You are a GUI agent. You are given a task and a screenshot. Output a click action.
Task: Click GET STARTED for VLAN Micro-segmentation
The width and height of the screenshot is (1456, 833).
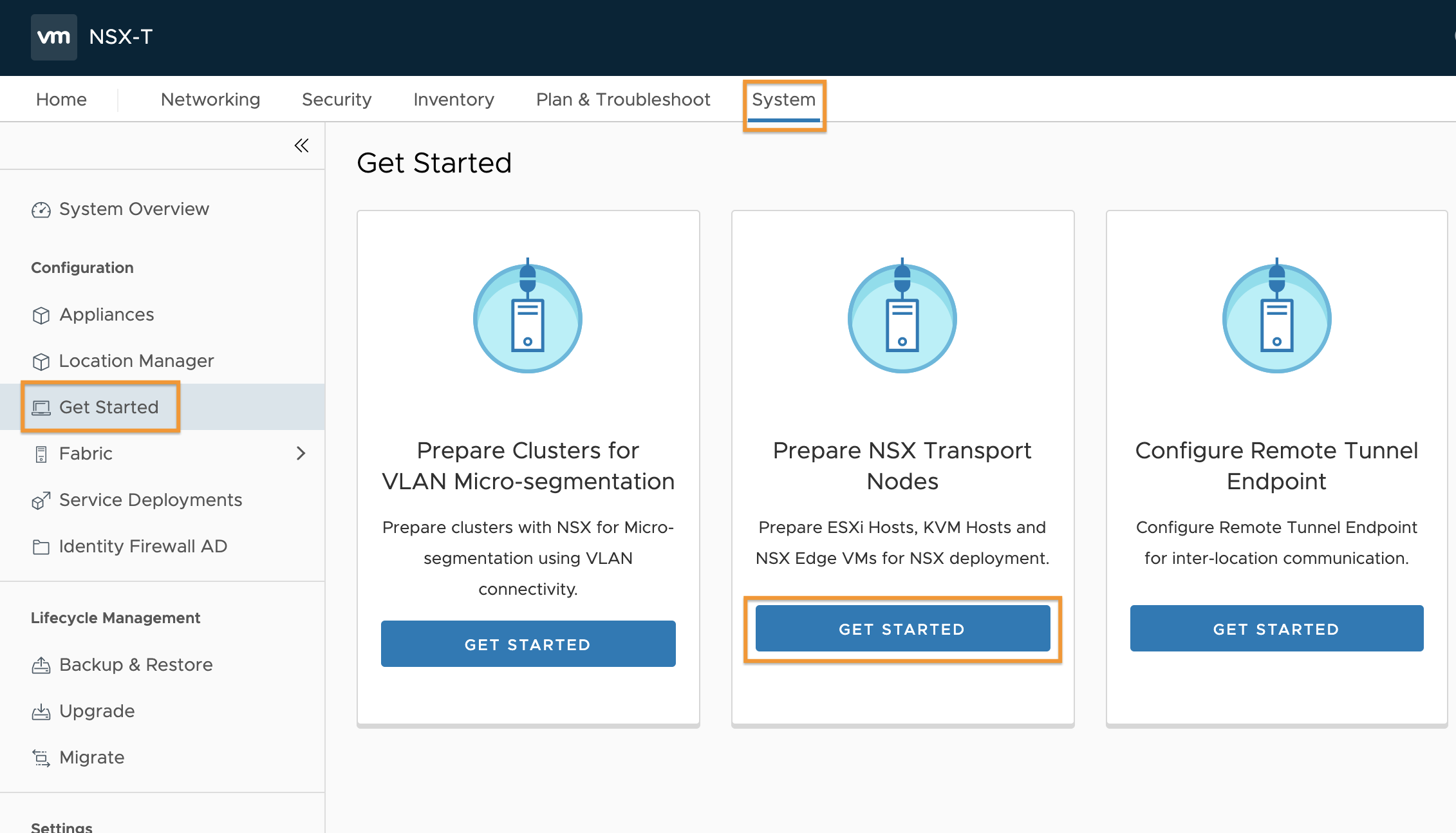[528, 644]
